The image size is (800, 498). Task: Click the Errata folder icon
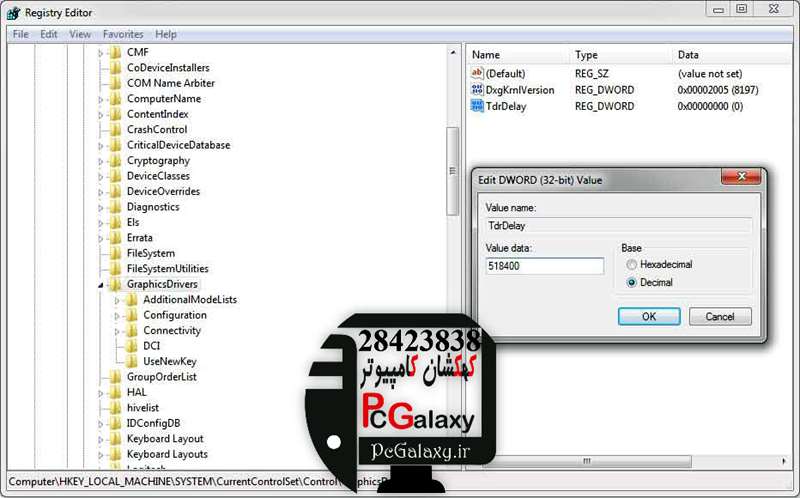116,238
